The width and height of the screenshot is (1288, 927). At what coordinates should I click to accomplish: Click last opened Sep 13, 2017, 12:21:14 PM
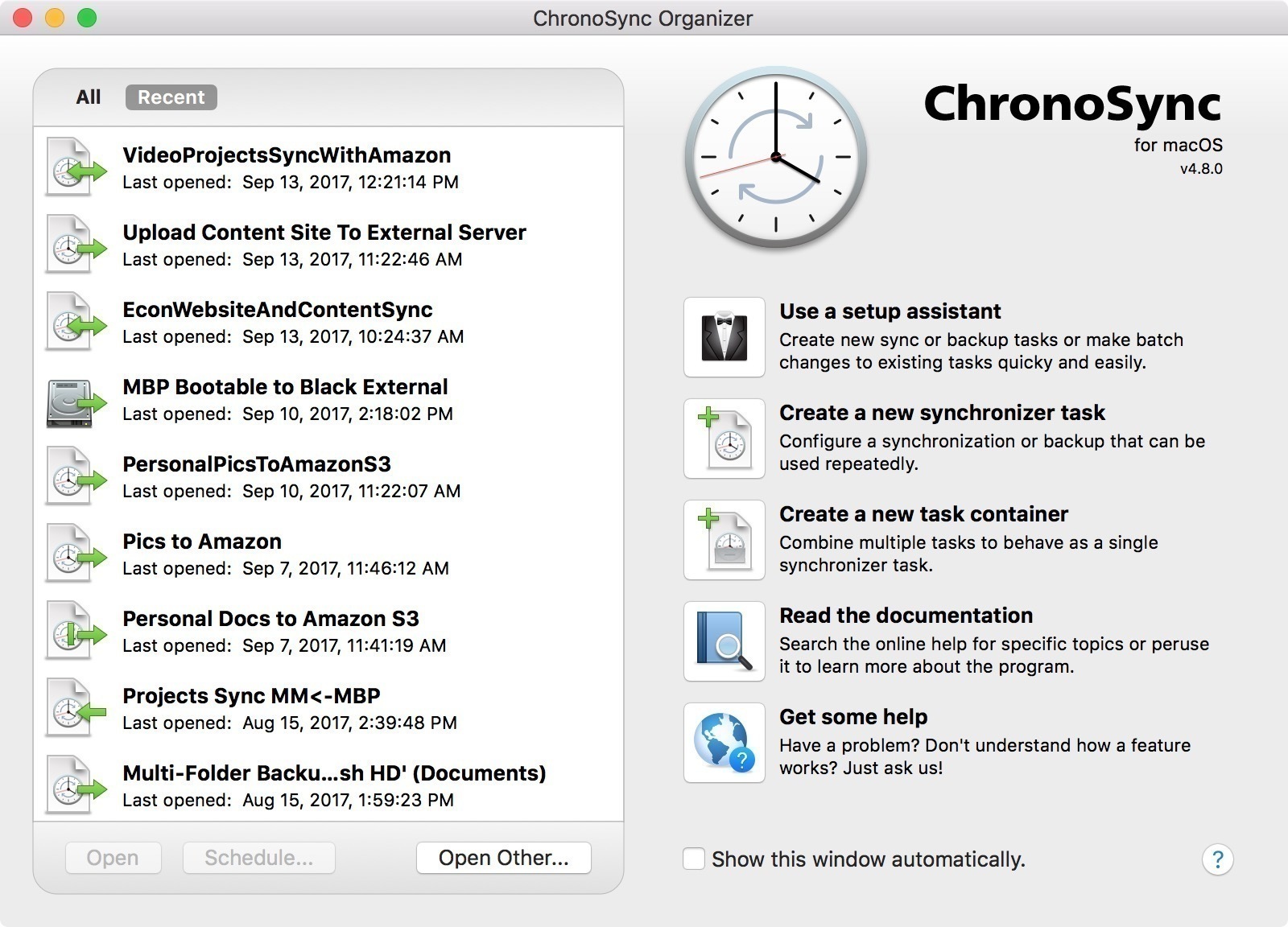click(291, 183)
